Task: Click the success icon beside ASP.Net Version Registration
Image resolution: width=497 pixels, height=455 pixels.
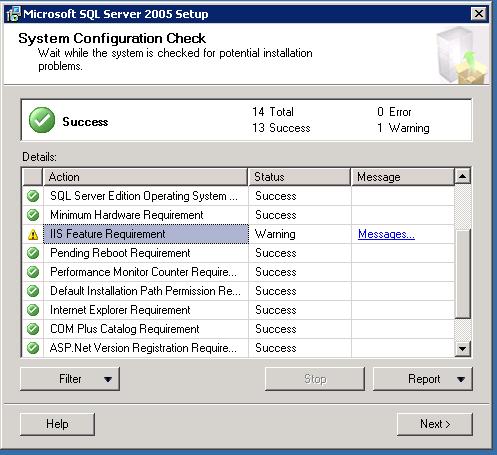Action: pos(33,348)
